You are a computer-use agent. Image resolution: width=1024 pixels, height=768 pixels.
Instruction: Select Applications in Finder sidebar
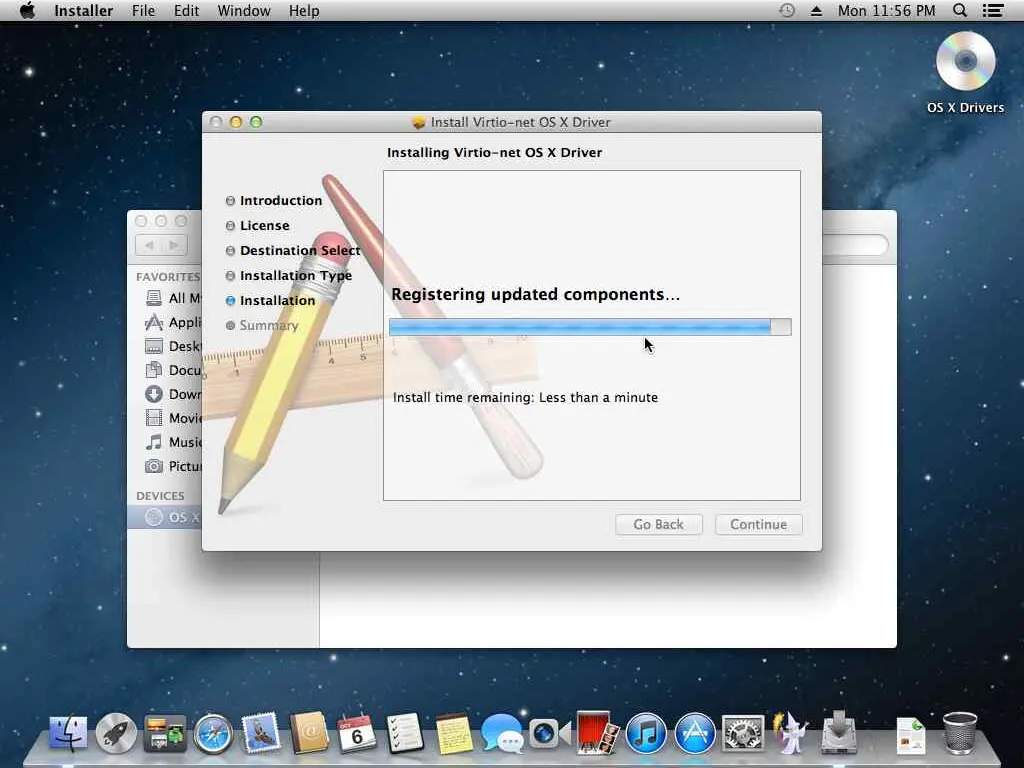point(172,323)
